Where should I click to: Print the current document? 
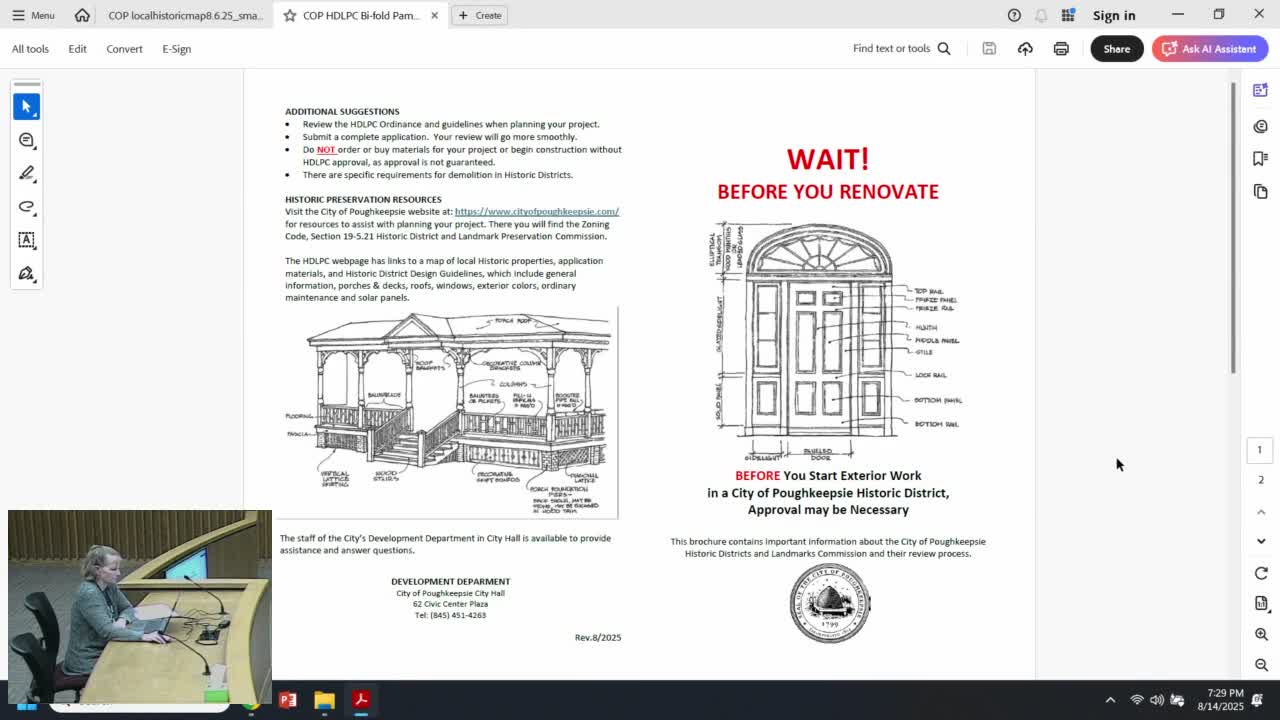point(1061,48)
